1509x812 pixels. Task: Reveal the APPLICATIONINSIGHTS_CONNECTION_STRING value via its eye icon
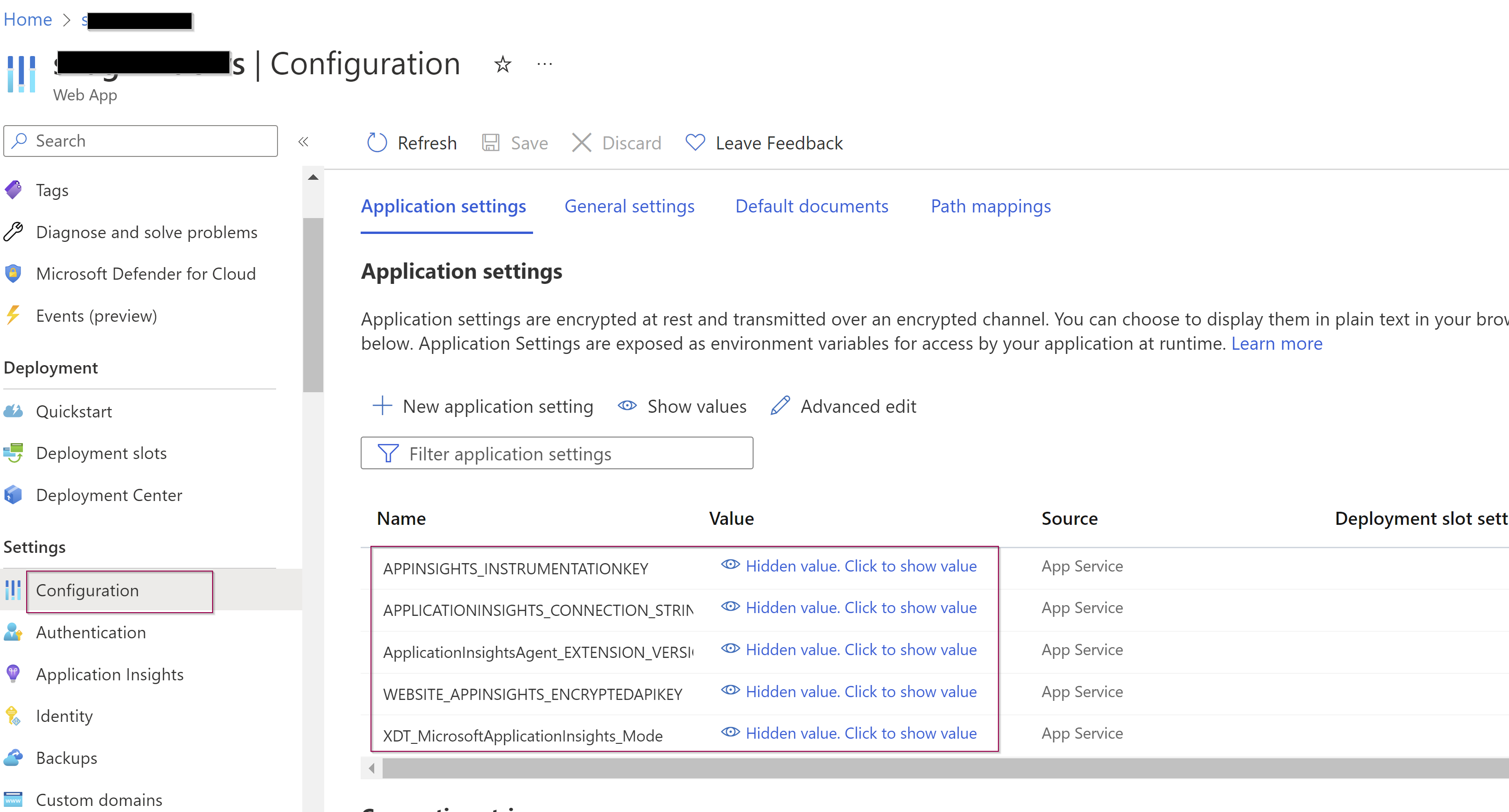pyautogui.click(x=731, y=607)
